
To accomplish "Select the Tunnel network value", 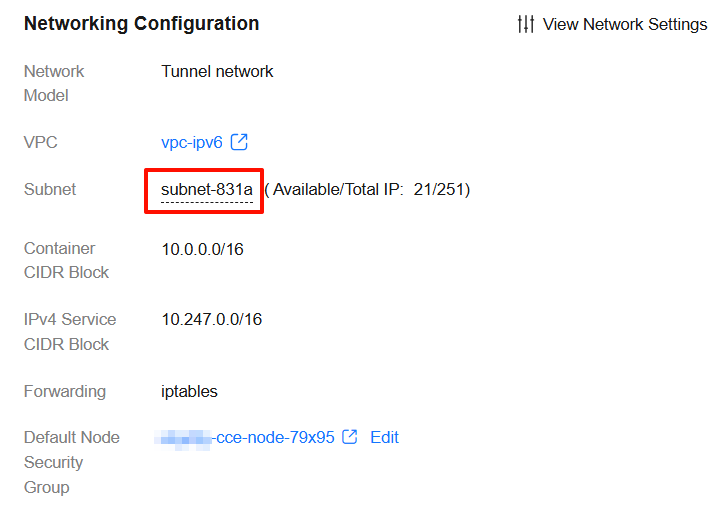I will point(217,72).
